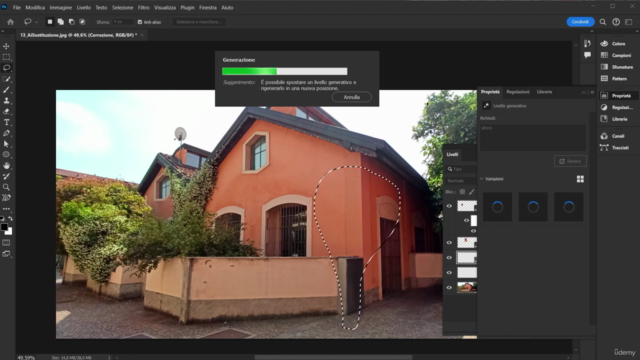This screenshot has width=640, height=360.
Task: Go to the Home screen icon
Action: pyautogui.click(x=10, y=22)
